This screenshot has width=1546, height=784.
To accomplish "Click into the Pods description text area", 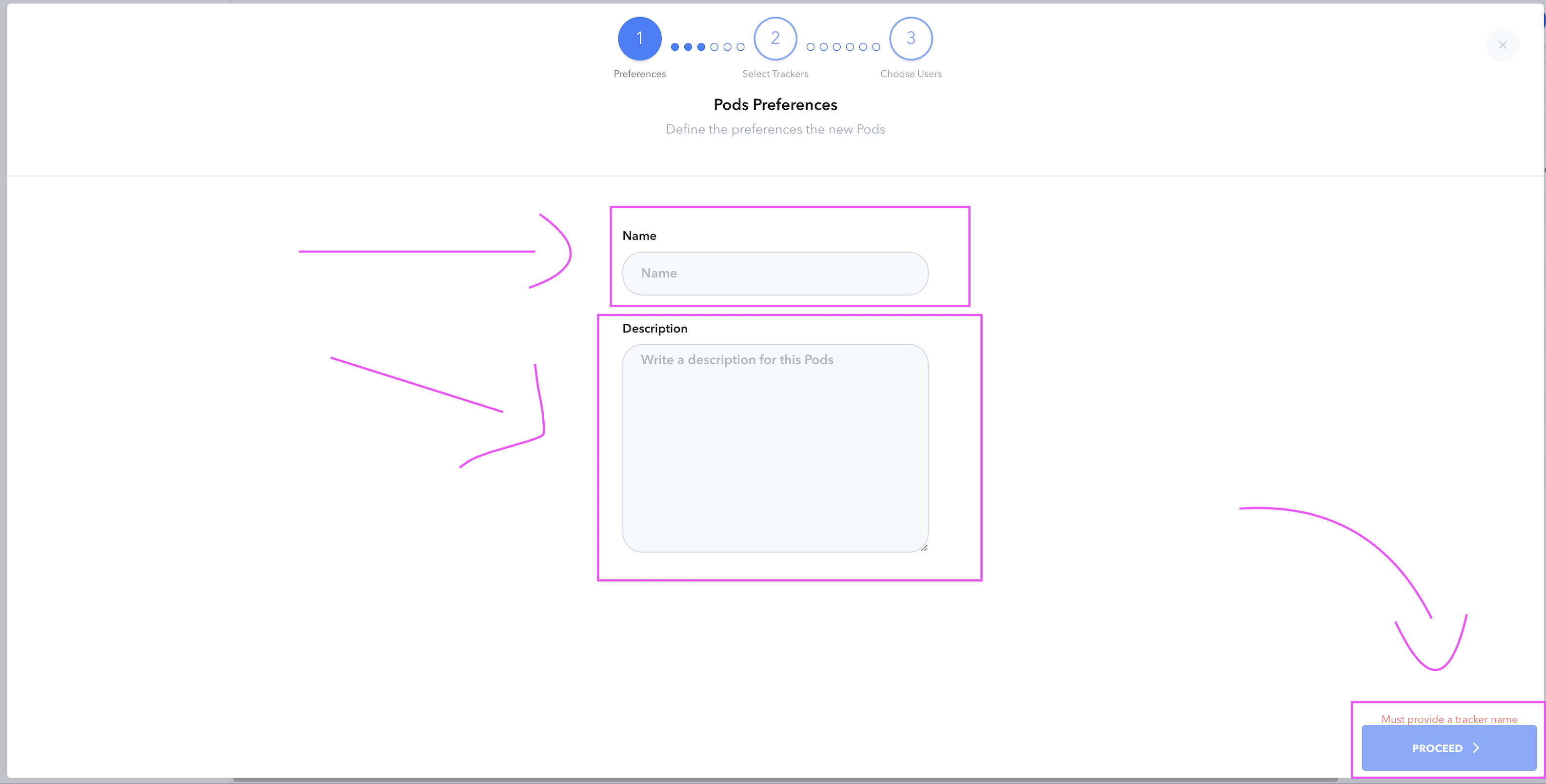I will 775,448.
